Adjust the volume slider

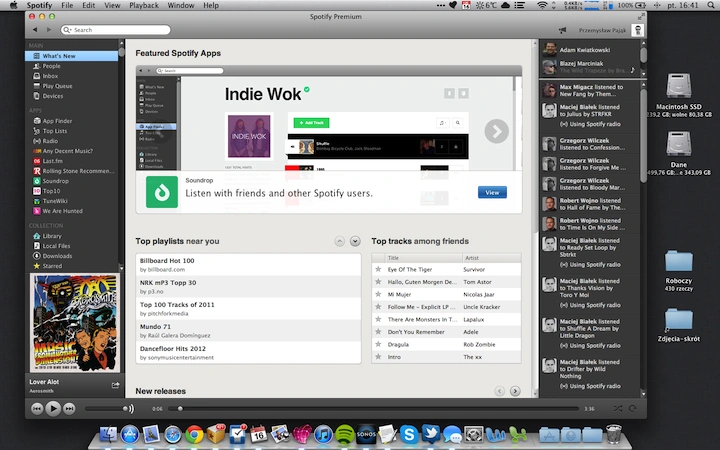106,409
